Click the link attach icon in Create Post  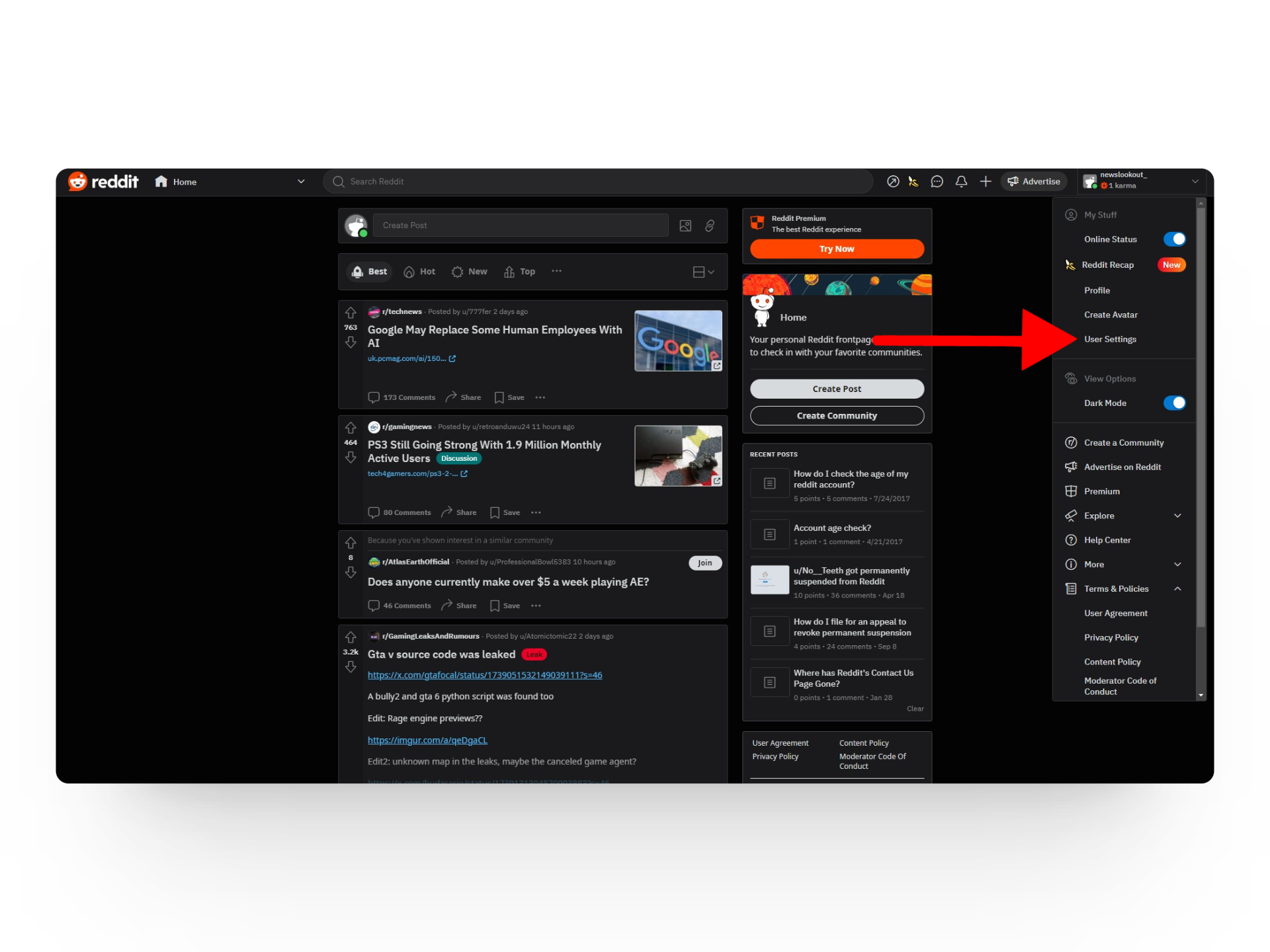710,225
